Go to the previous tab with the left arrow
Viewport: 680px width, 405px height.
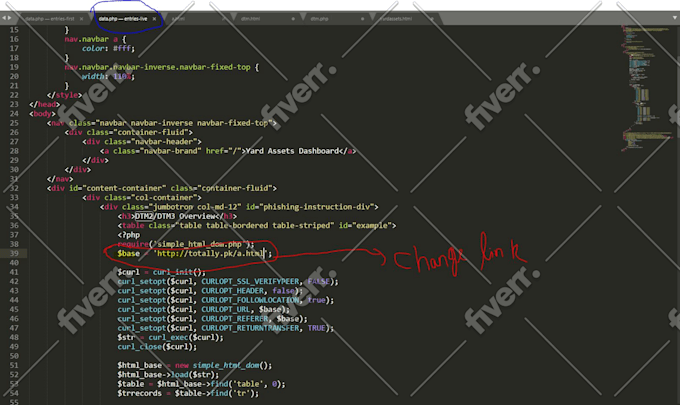click(3, 18)
